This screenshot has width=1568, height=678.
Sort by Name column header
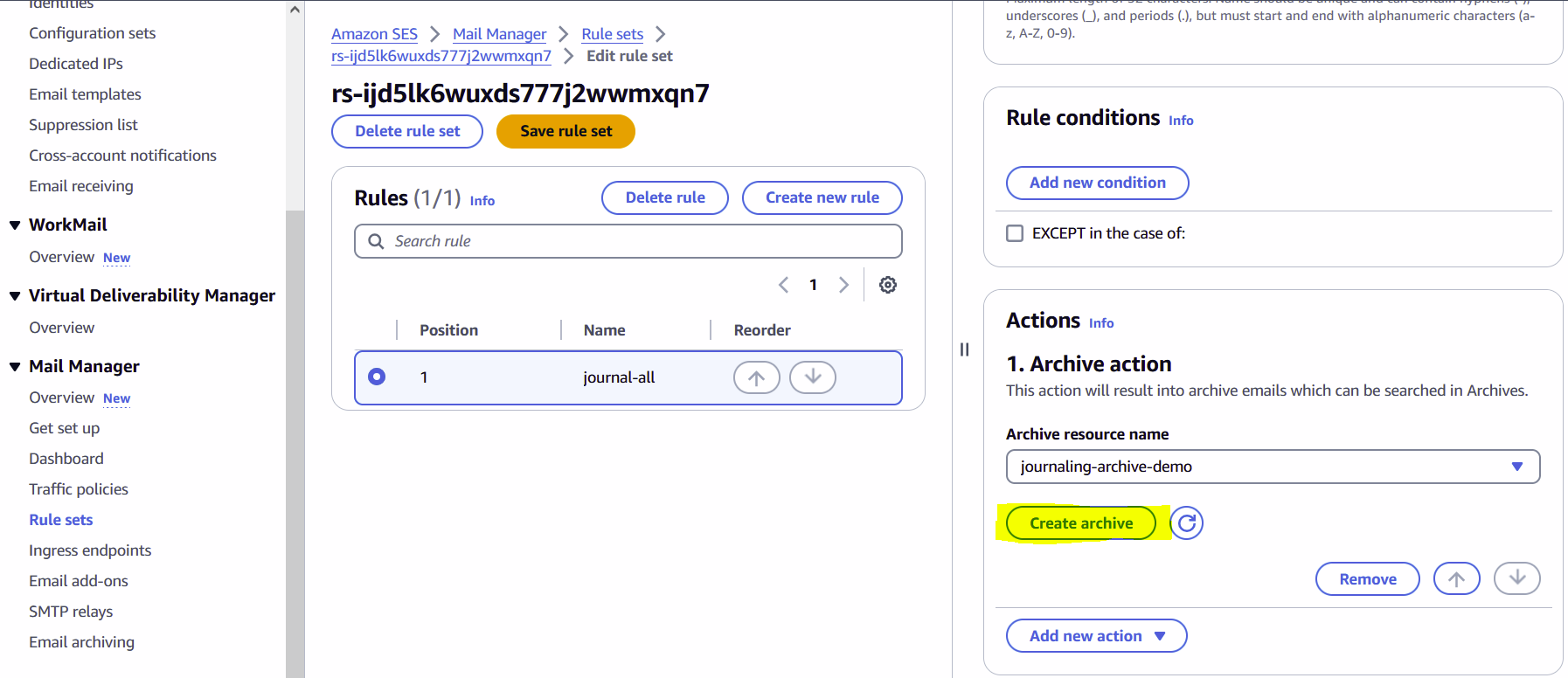click(605, 330)
